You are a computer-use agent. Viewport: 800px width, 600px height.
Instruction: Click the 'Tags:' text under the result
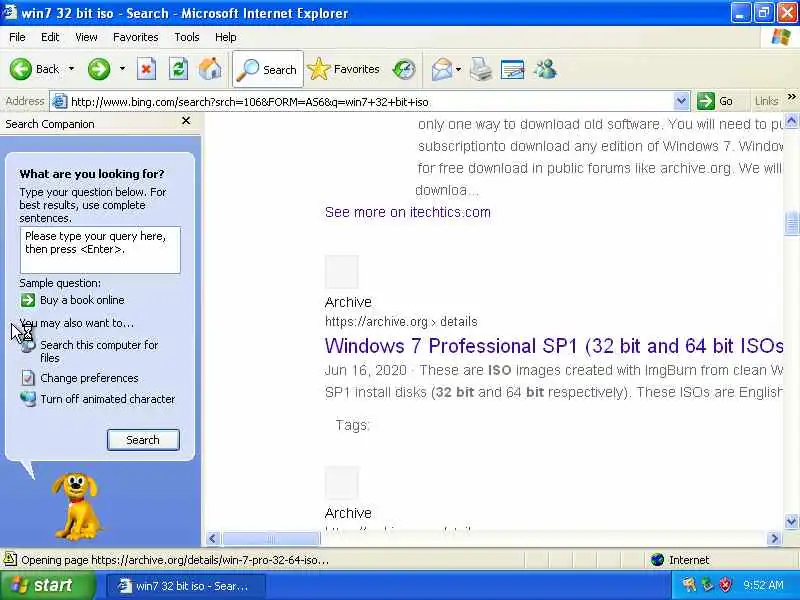[x=353, y=425]
